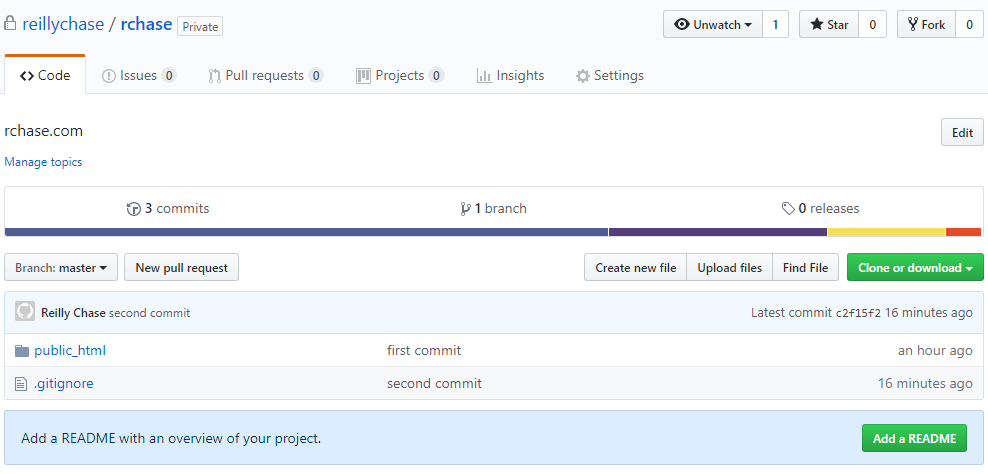Click Reilly Chase's avatar thumbnail
The image size is (988, 474).
(25, 312)
